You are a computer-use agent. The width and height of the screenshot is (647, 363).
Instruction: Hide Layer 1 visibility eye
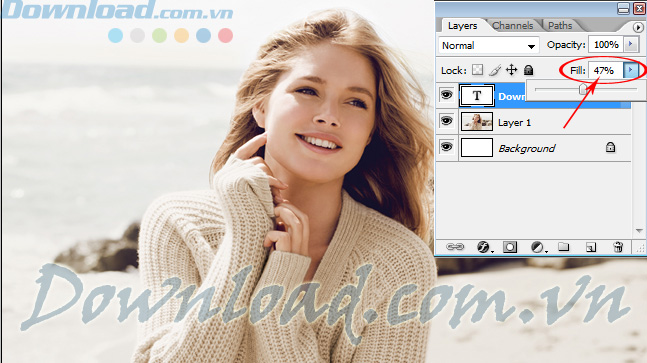[x=446, y=121]
